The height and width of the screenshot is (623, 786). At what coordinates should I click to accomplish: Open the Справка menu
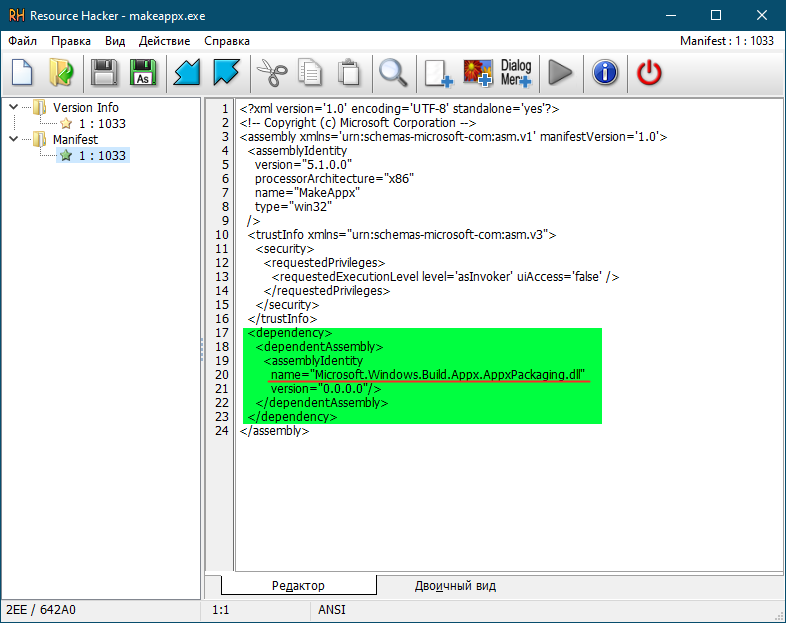pyautogui.click(x=227, y=41)
